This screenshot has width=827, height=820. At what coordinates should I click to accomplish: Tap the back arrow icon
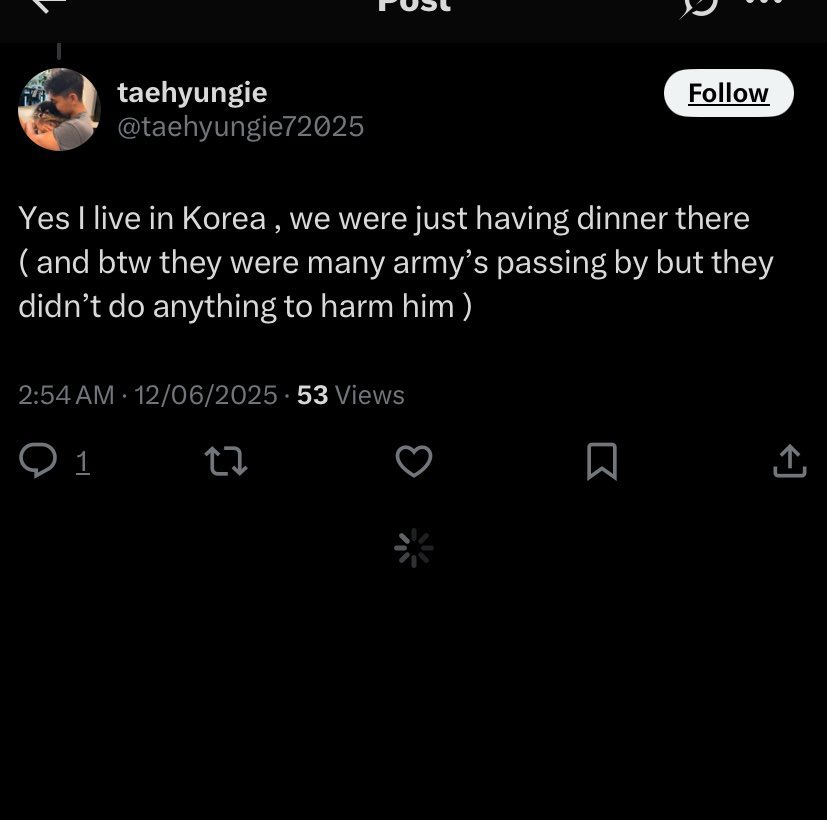(47, 5)
